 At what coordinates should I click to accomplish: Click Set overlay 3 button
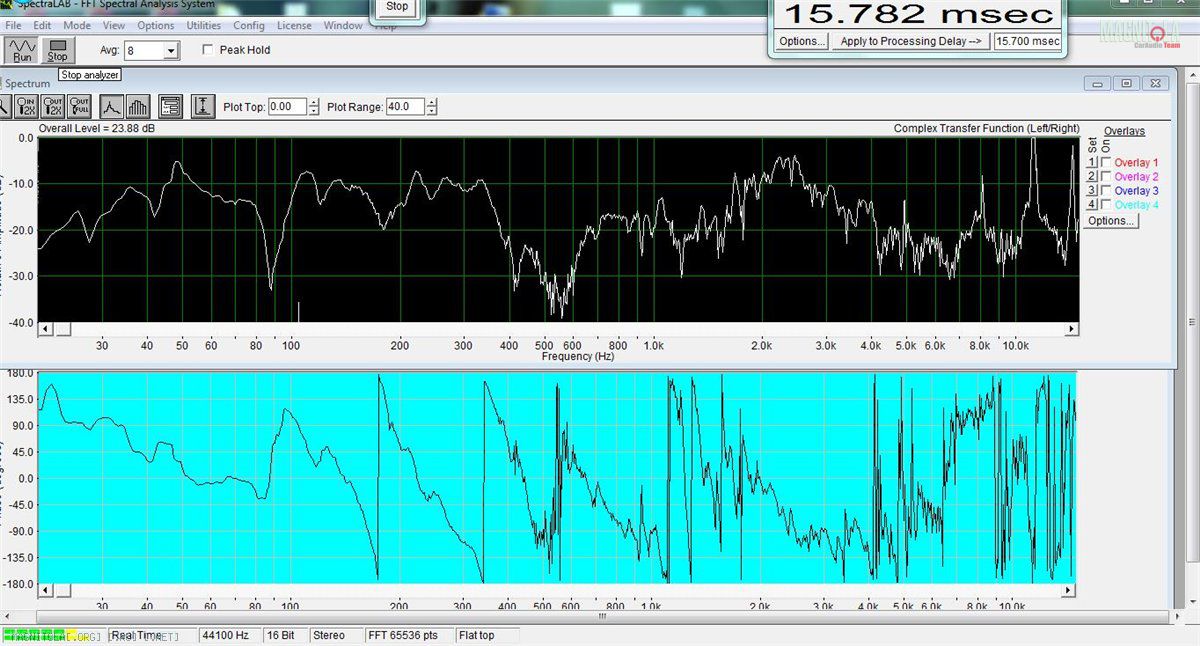pos(1092,191)
